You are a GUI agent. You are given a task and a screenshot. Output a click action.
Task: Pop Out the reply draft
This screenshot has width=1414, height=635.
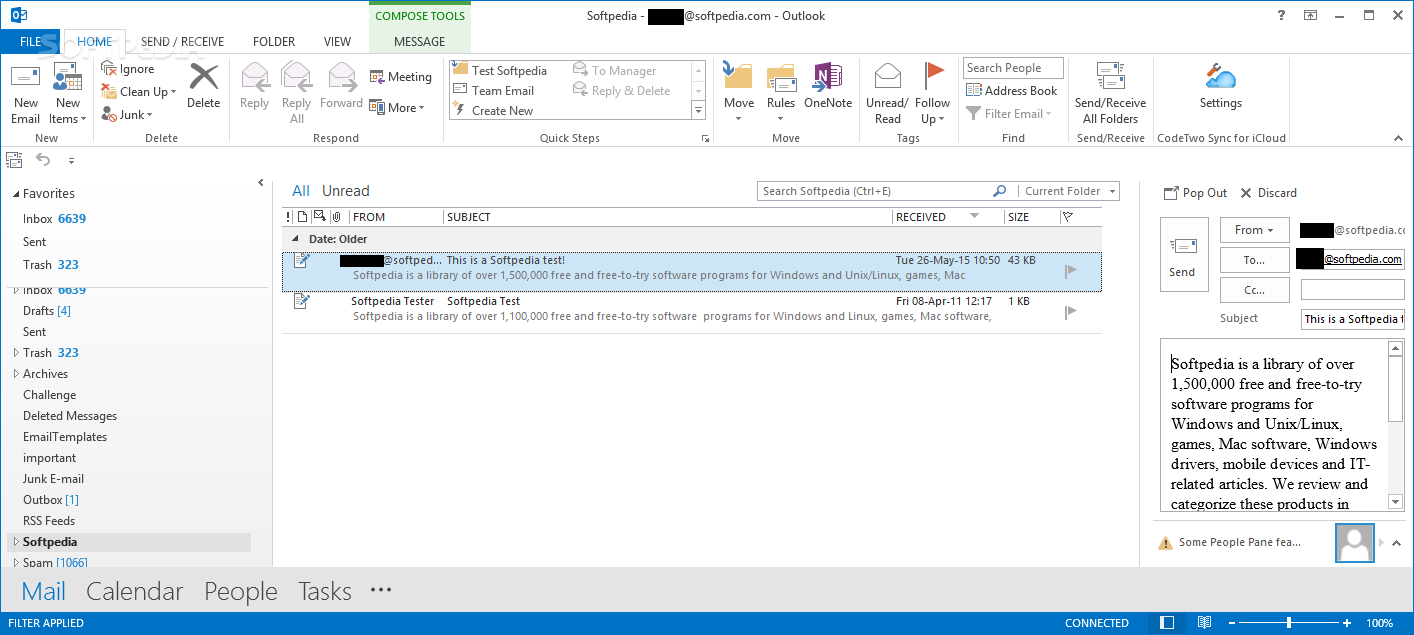pos(1196,193)
